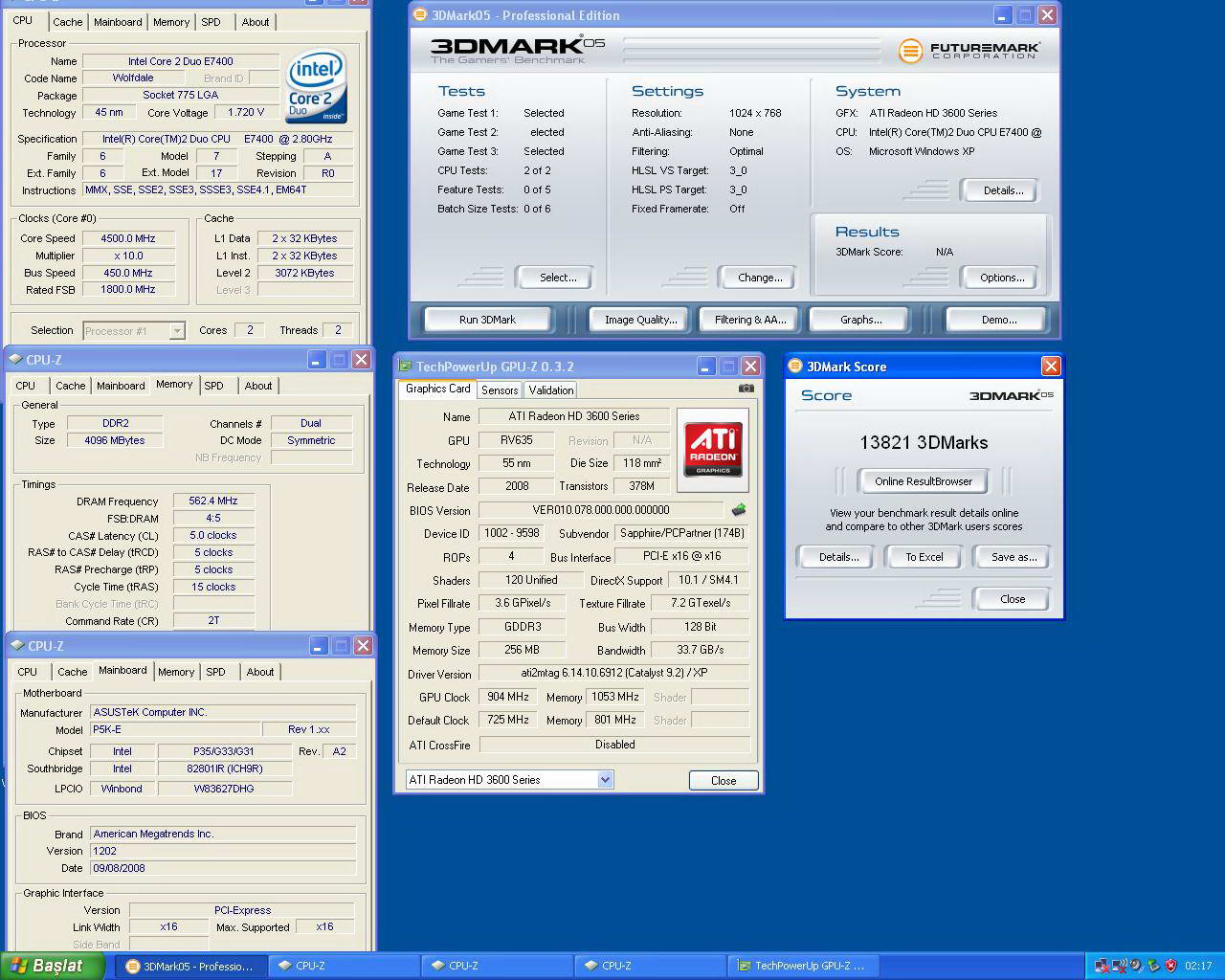The image size is (1225, 980).
Task: Open Sensors tab in GPU-Z
Action: (x=500, y=390)
